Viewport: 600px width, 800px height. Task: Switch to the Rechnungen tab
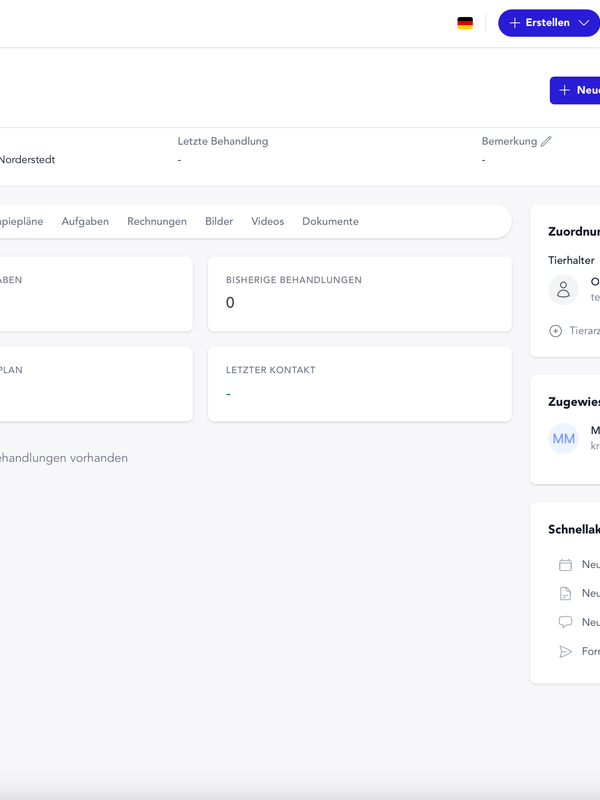coord(157,221)
